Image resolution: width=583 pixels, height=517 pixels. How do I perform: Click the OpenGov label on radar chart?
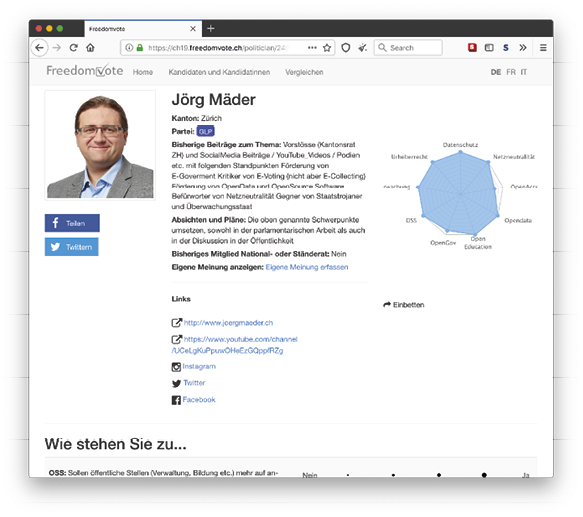click(x=443, y=243)
